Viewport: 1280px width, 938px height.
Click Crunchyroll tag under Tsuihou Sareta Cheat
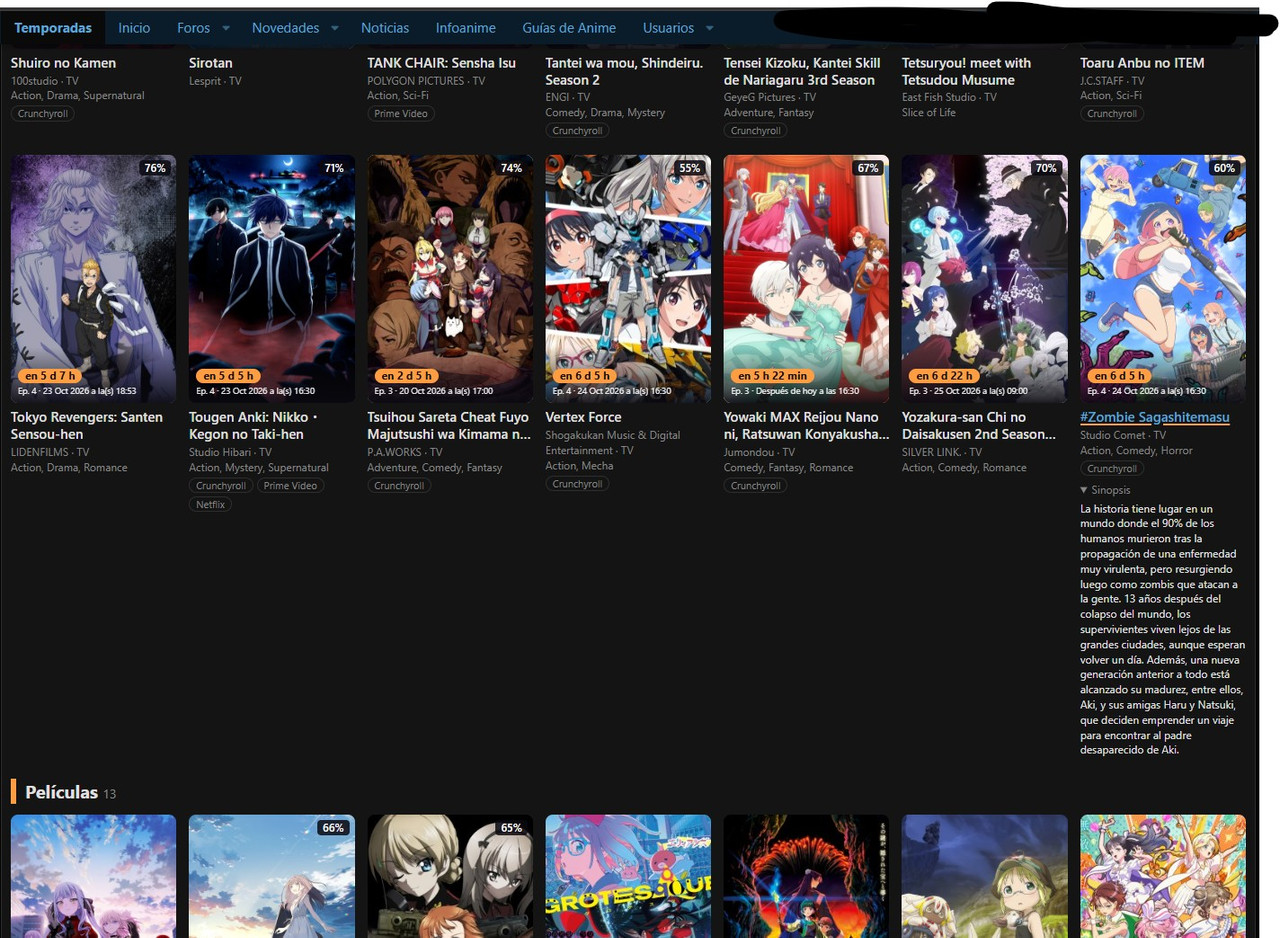[x=399, y=486]
